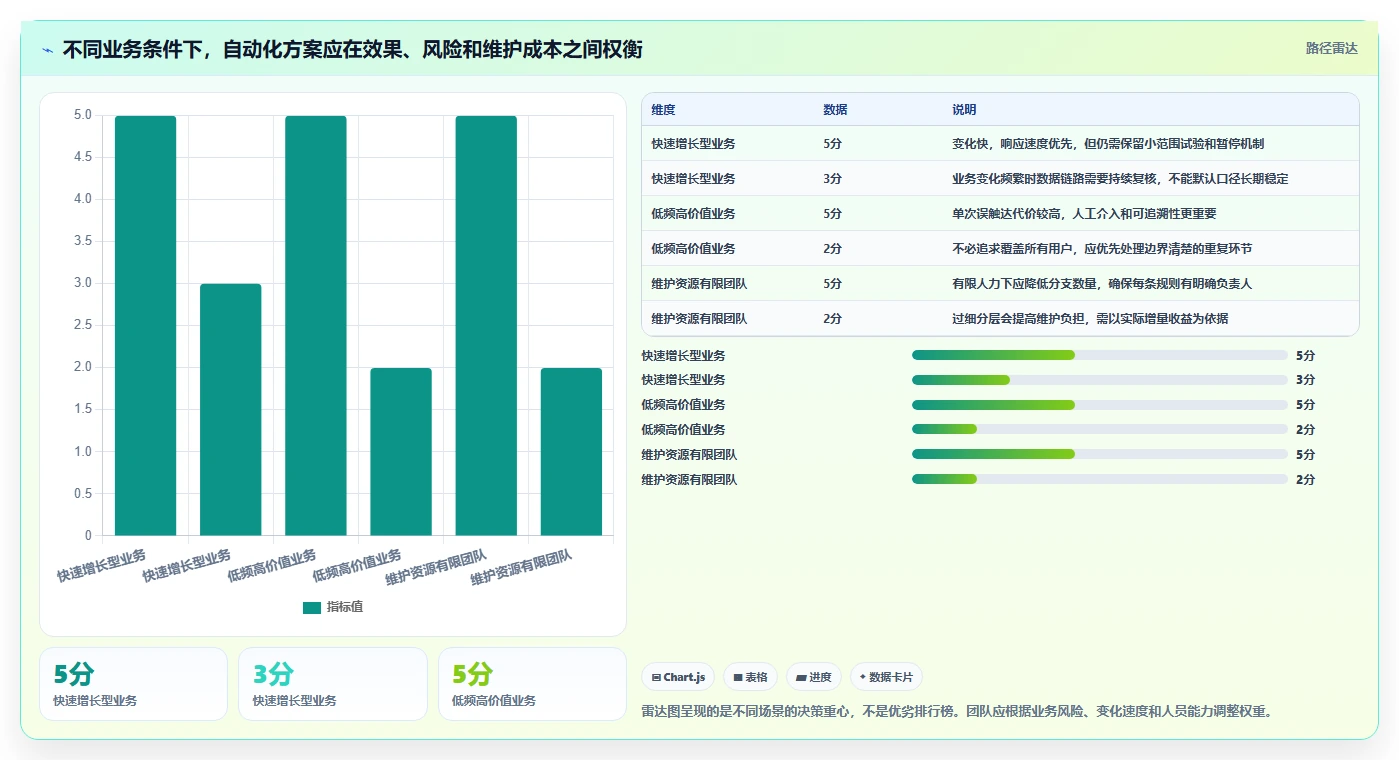The height and width of the screenshot is (760, 1399).
Task: Click the 维度 column header
Action: coord(663,110)
